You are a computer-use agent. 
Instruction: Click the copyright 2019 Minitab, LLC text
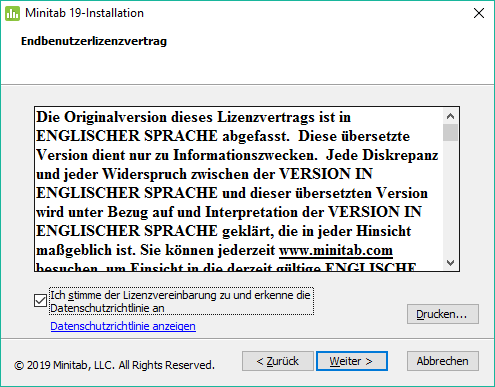[x=114, y=365]
